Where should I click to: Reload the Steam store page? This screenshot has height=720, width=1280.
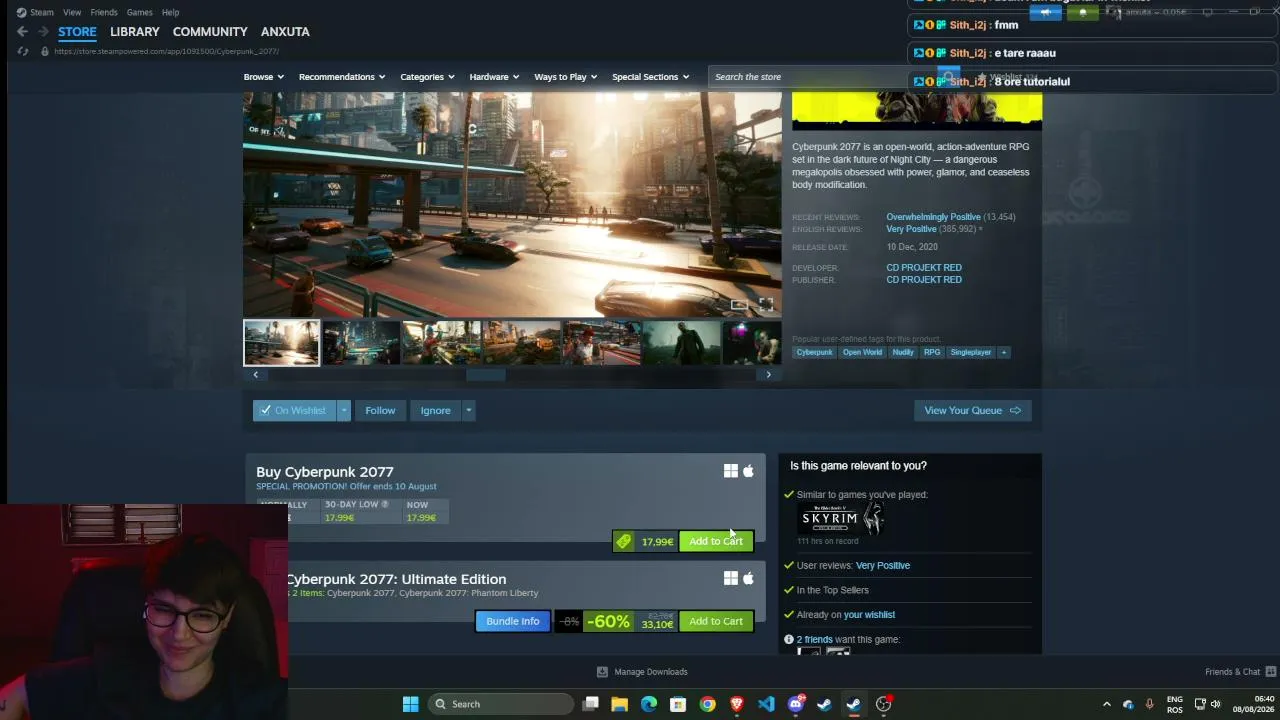(x=23, y=51)
